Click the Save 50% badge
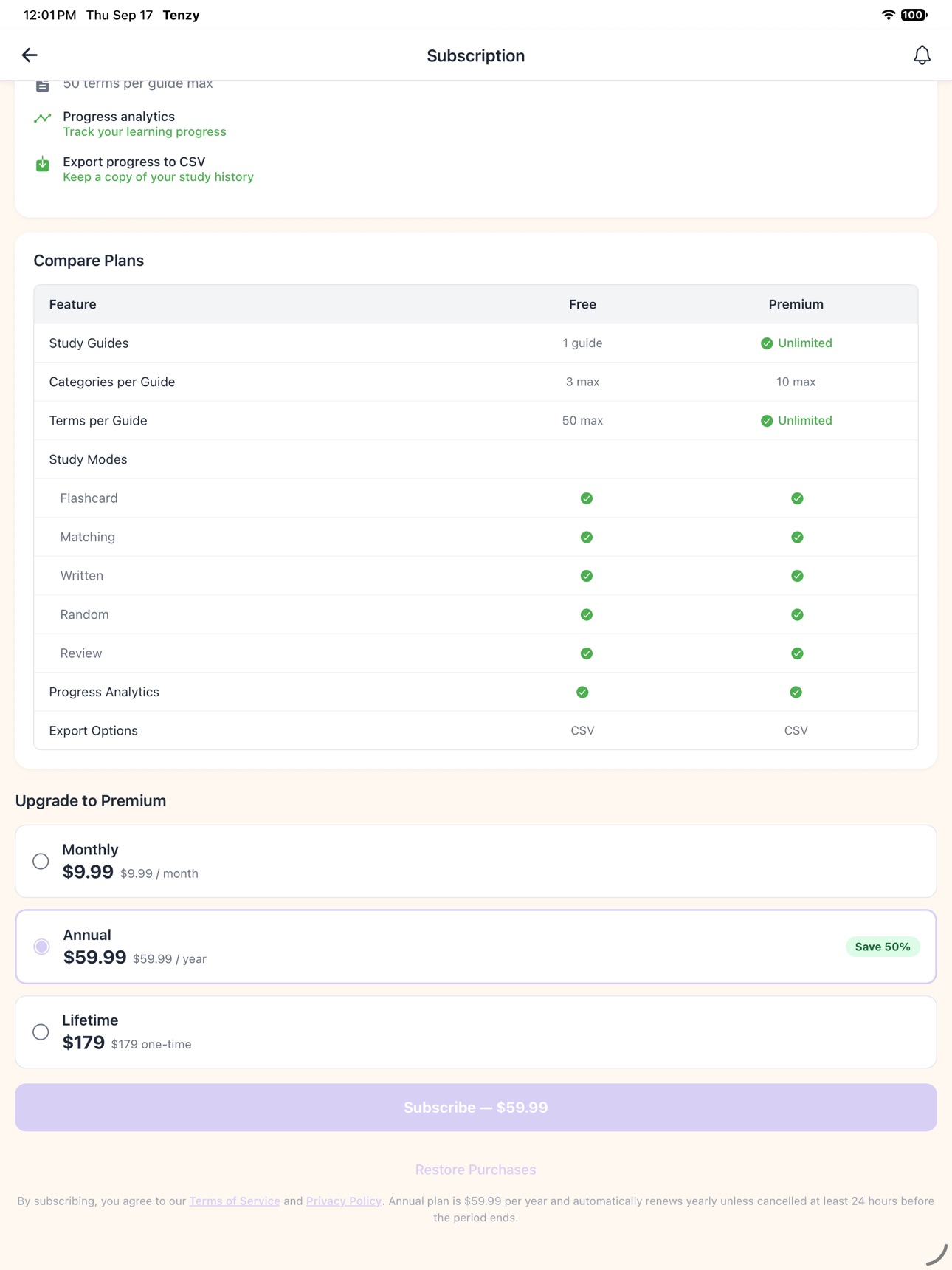Screen dimensions: 952x1270 coord(883,947)
